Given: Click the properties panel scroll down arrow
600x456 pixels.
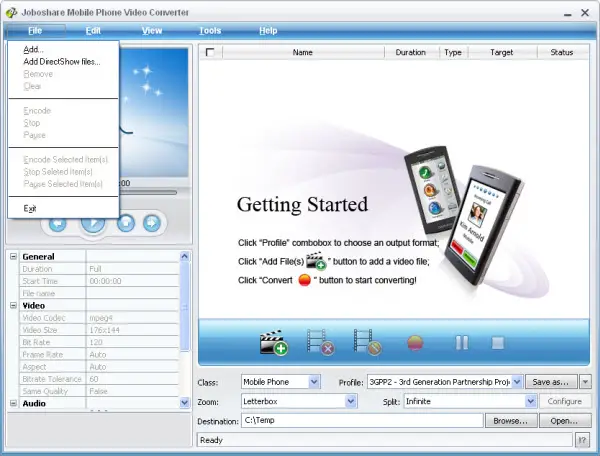Looking at the screenshot, I should coord(184,402).
